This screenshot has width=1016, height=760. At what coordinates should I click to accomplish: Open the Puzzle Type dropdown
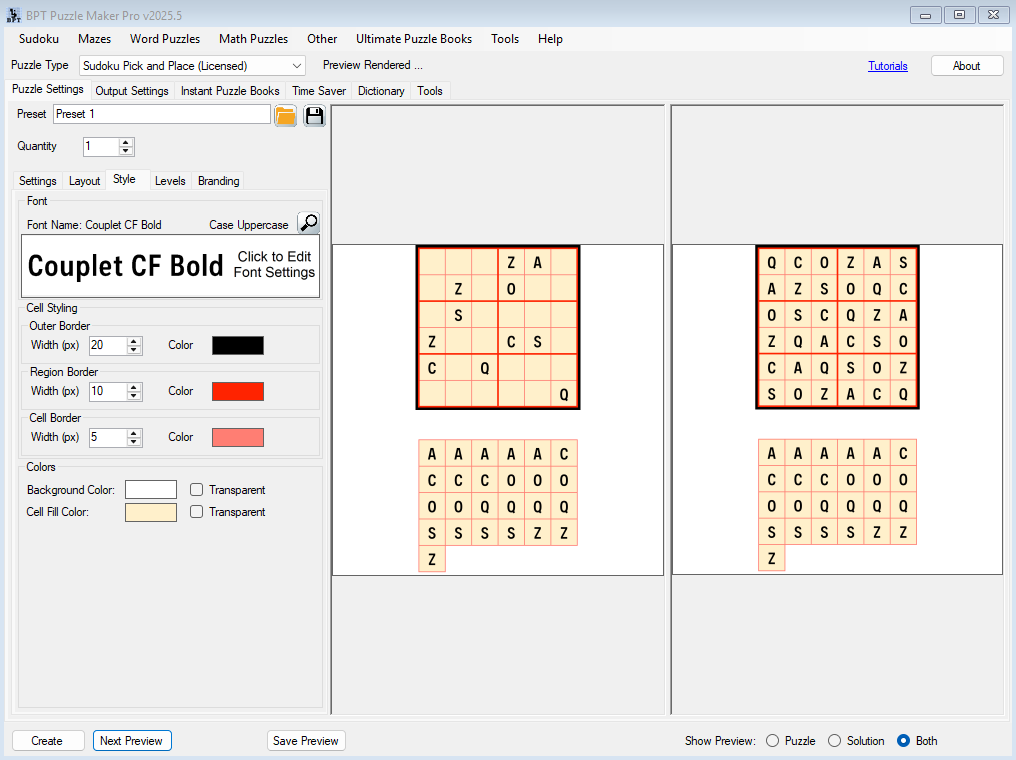tap(297, 65)
